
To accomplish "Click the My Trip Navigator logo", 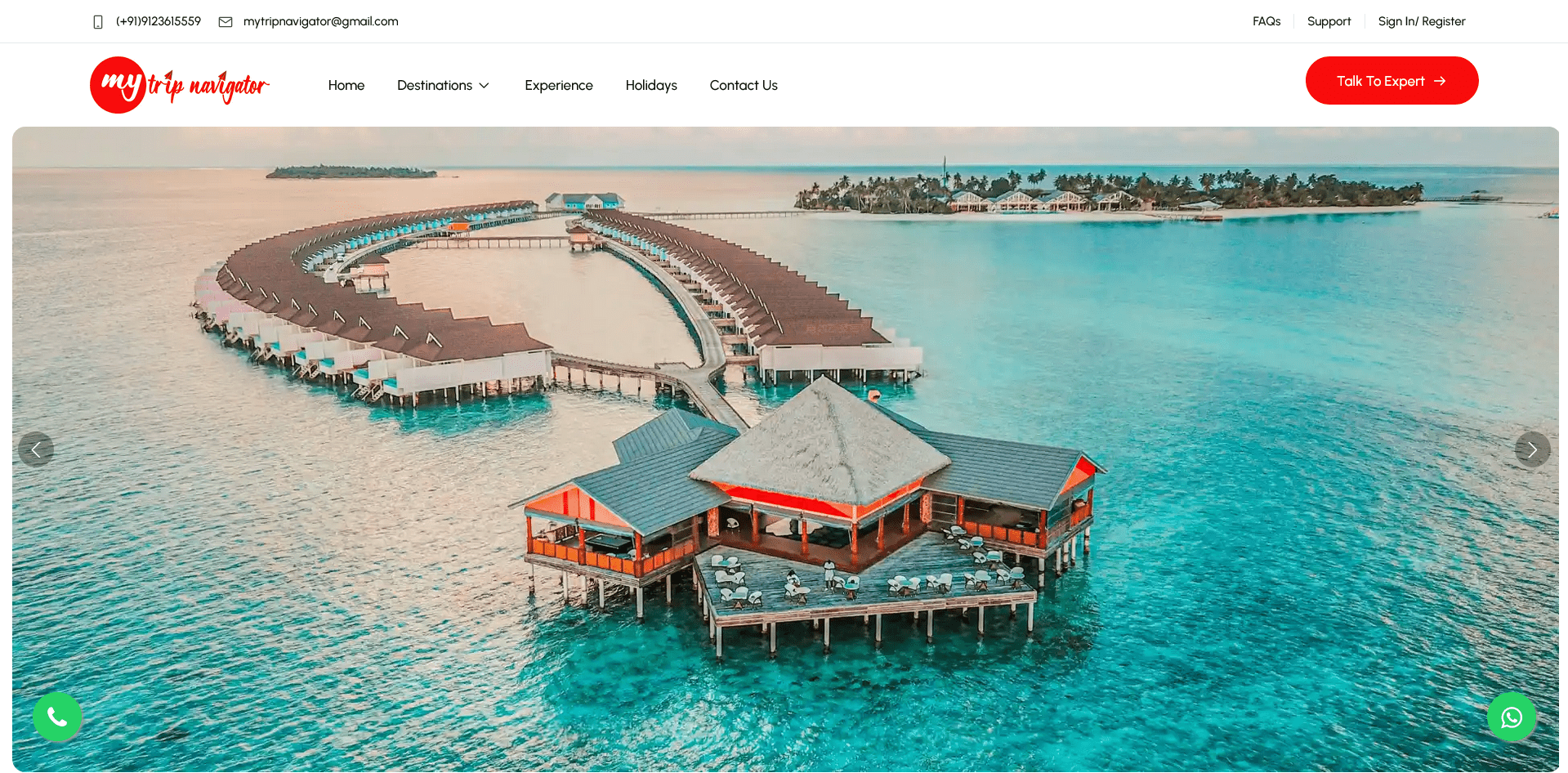I will pos(180,85).
